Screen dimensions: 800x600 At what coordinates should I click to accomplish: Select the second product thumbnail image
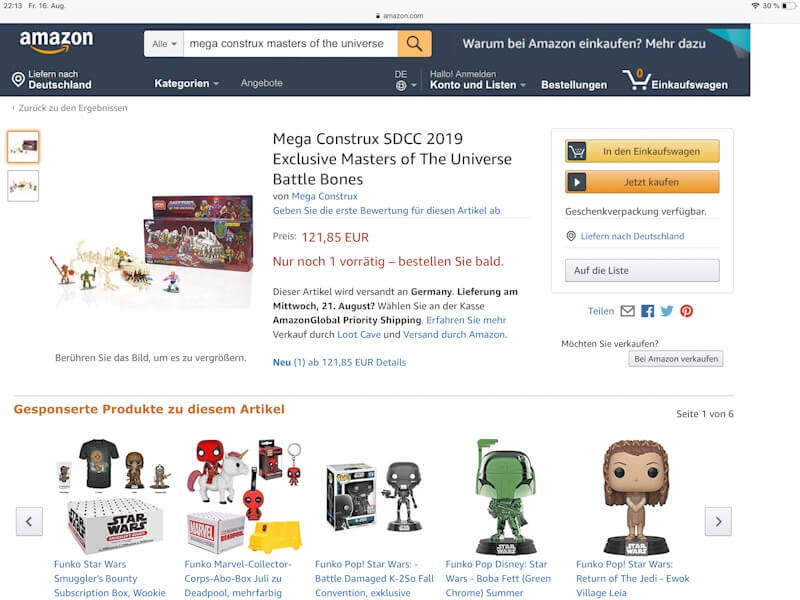point(23,186)
